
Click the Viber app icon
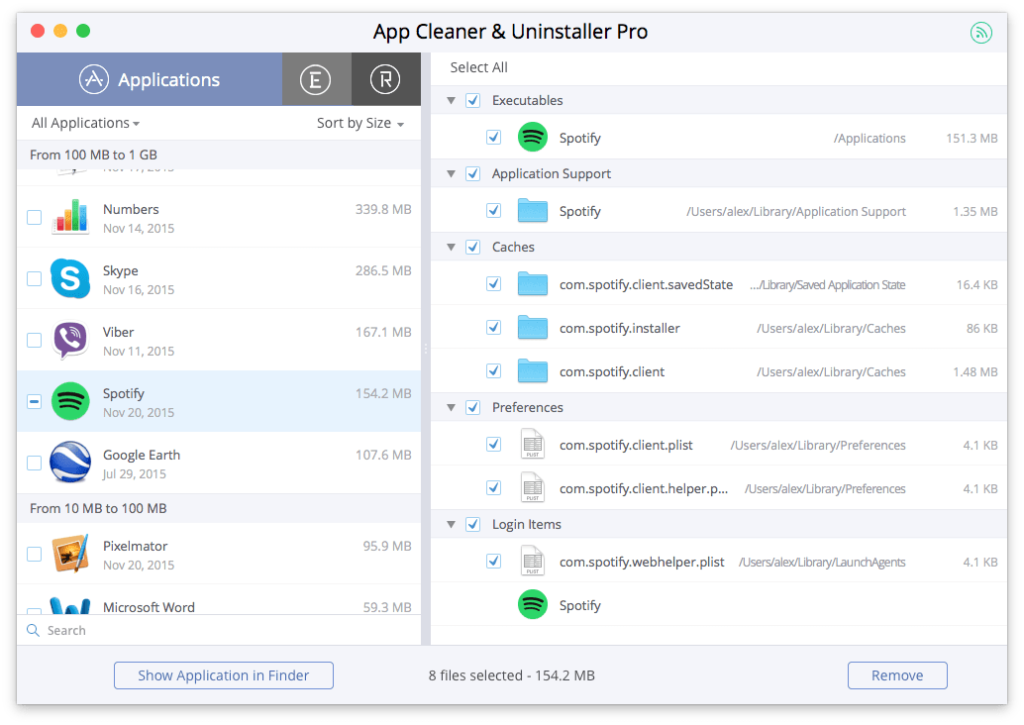click(70, 340)
